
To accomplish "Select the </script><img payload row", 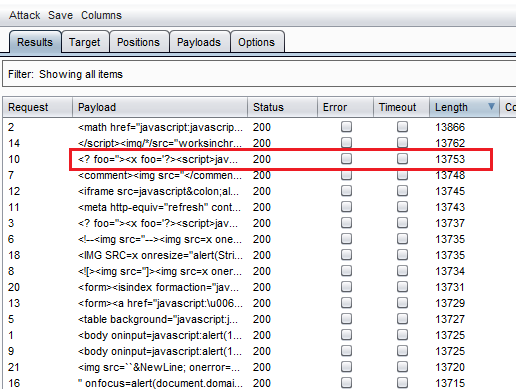I will 160,143.
